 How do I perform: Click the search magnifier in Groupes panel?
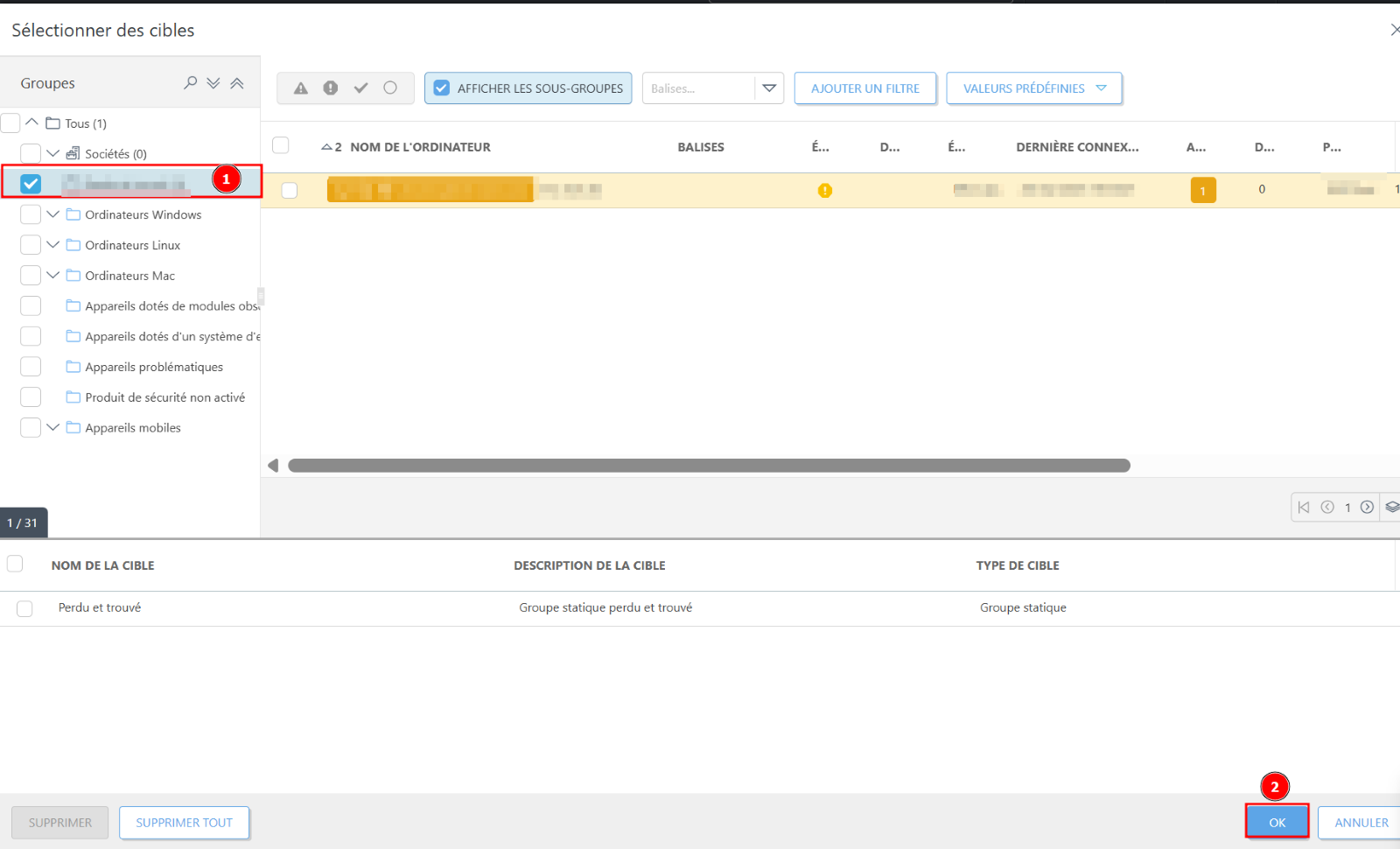pos(190,83)
